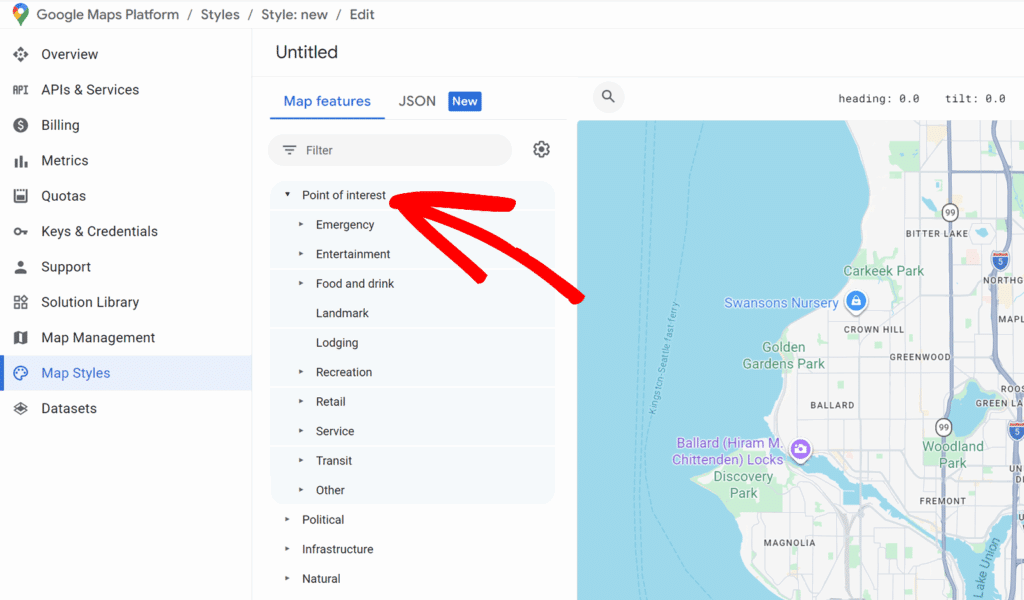
Task: Click into the Filter input field
Action: (400, 150)
